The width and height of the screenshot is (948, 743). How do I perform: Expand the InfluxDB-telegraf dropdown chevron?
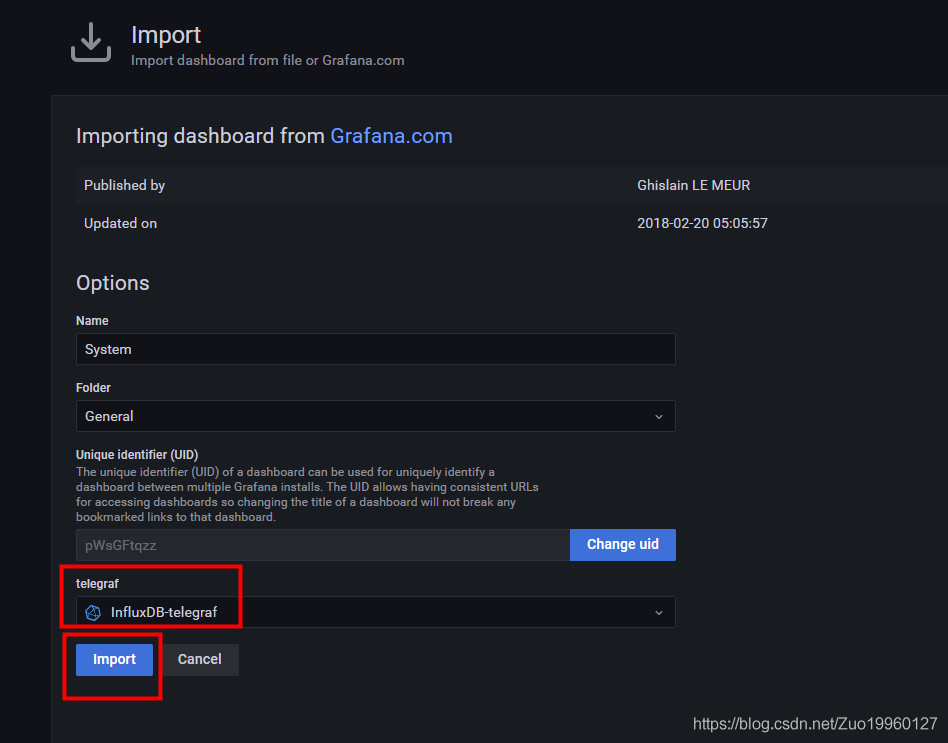coord(658,613)
